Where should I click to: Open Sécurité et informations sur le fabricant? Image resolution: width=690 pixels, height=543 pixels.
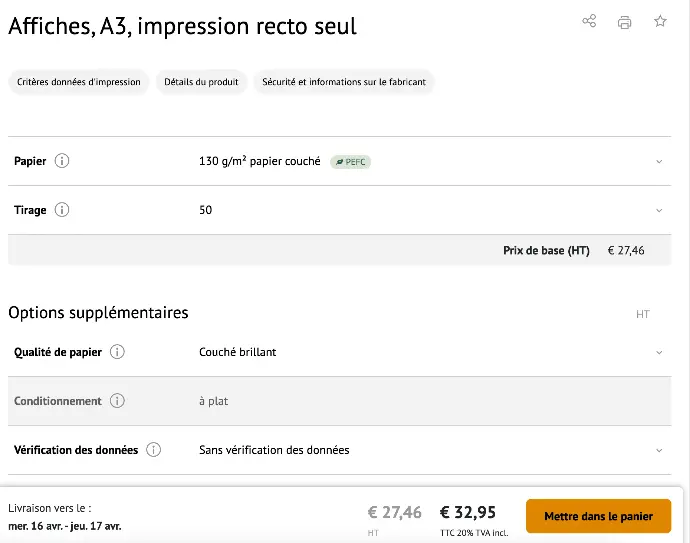344,82
